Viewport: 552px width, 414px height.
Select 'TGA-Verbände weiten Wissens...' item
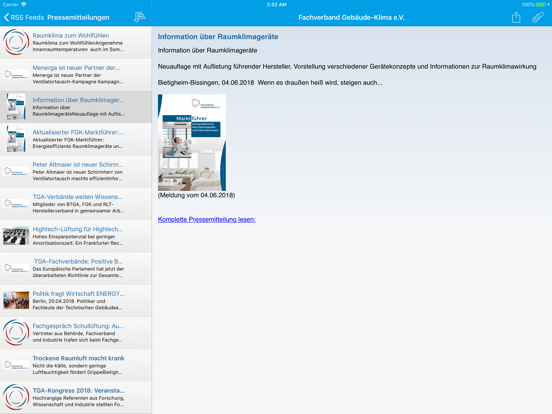76,204
